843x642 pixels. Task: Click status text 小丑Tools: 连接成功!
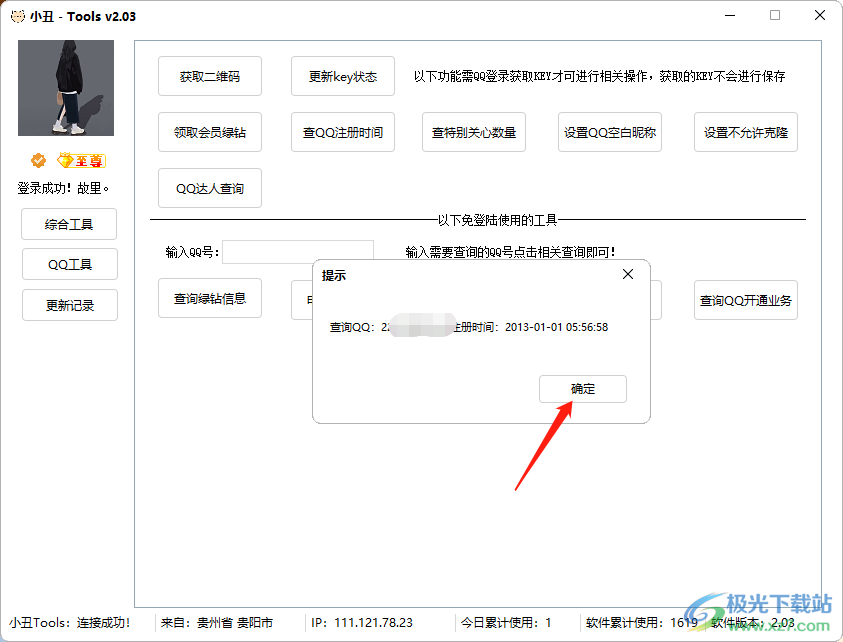coord(69,623)
